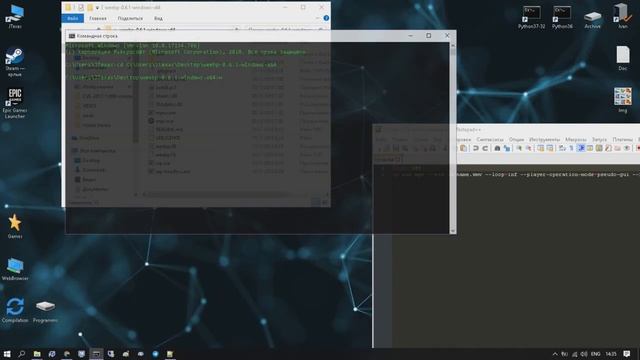Open the taskbar clock
640x360 pixels.
point(611,354)
